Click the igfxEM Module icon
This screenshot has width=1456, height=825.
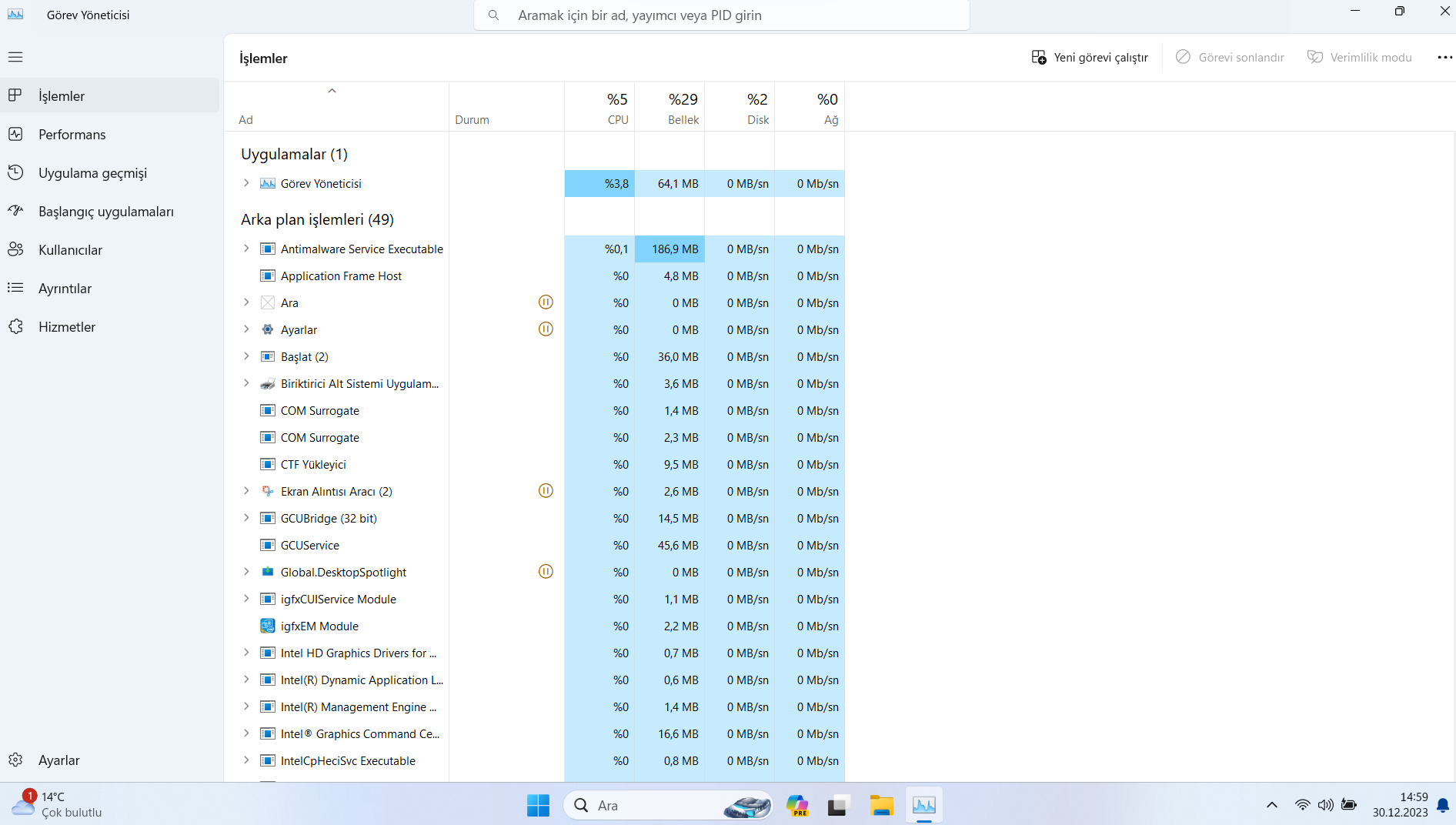coord(268,626)
